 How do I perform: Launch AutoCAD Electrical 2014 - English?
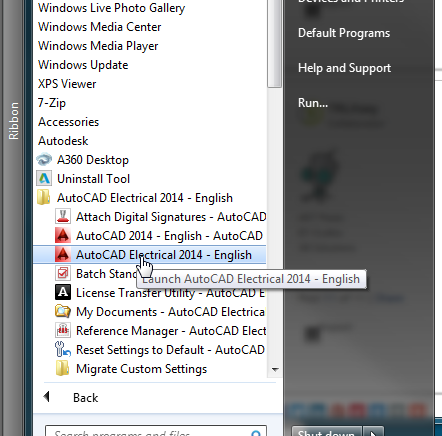(x=164, y=255)
